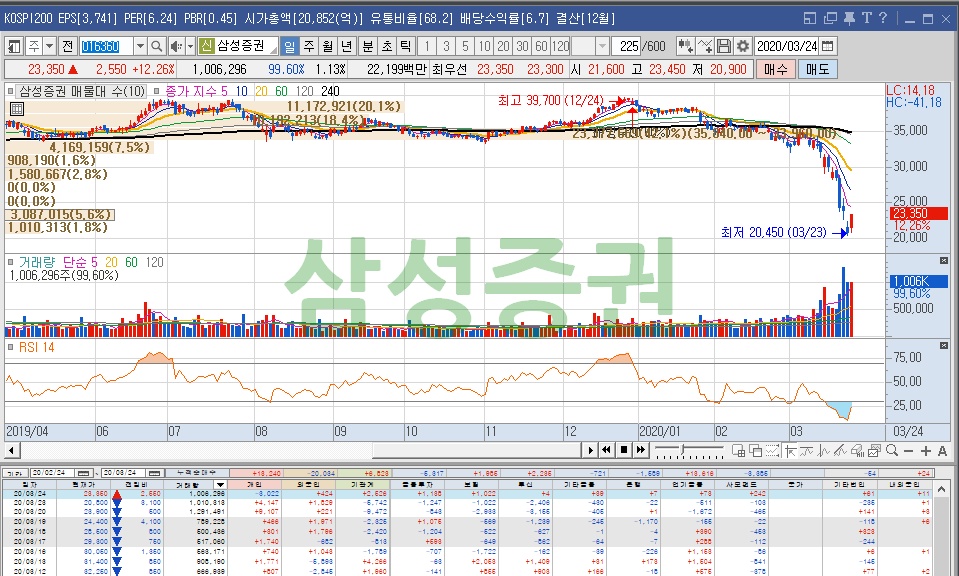Click the 초 seconds period button
Image resolution: width=959 pixels, height=576 pixels.
[387, 46]
